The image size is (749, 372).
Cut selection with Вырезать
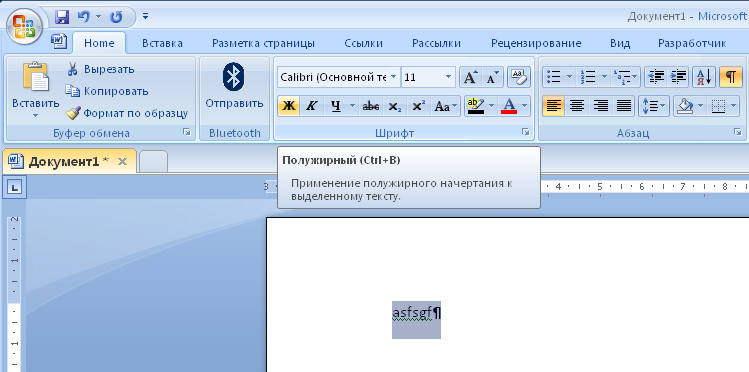click(100, 69)
